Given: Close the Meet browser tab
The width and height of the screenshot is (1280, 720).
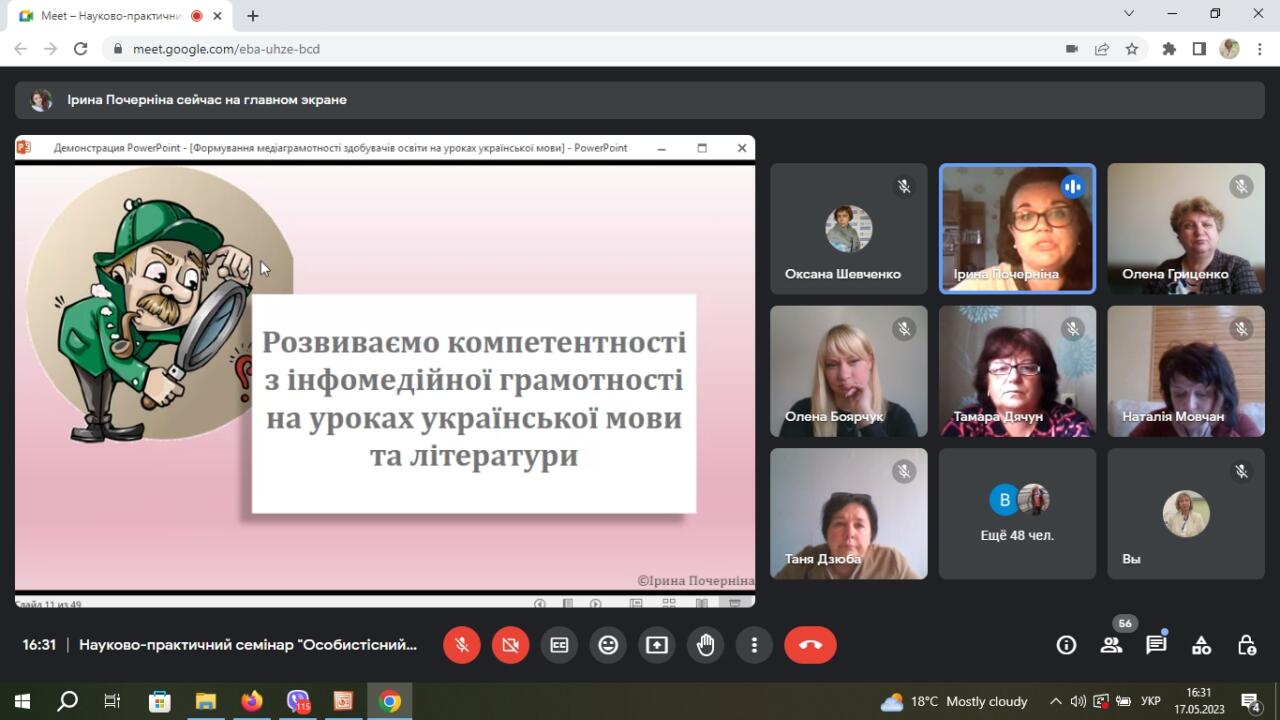Looking at the screenshot, I should (217, 16).
